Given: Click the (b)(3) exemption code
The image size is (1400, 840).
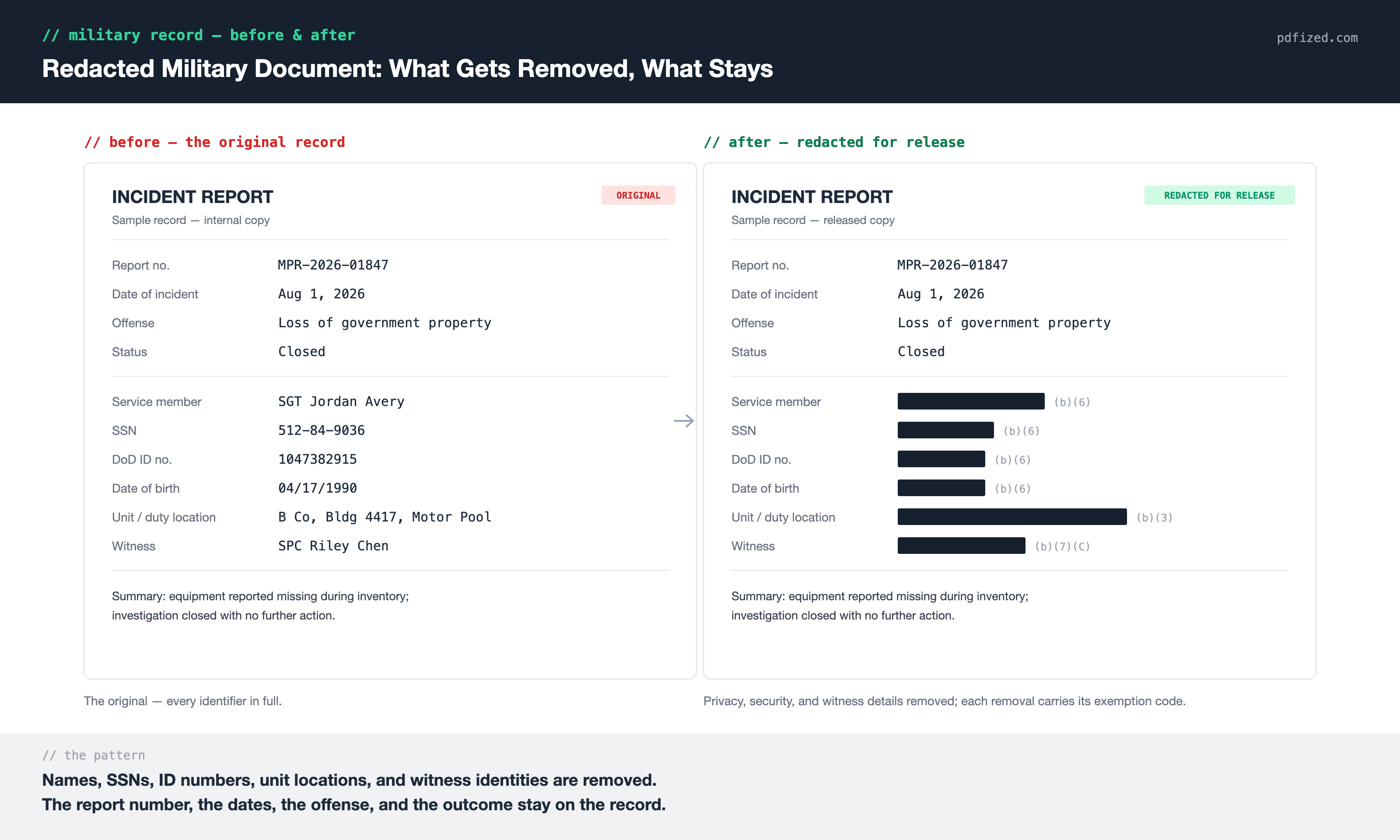Looking at the screenshot, I should pos(1154,518).
